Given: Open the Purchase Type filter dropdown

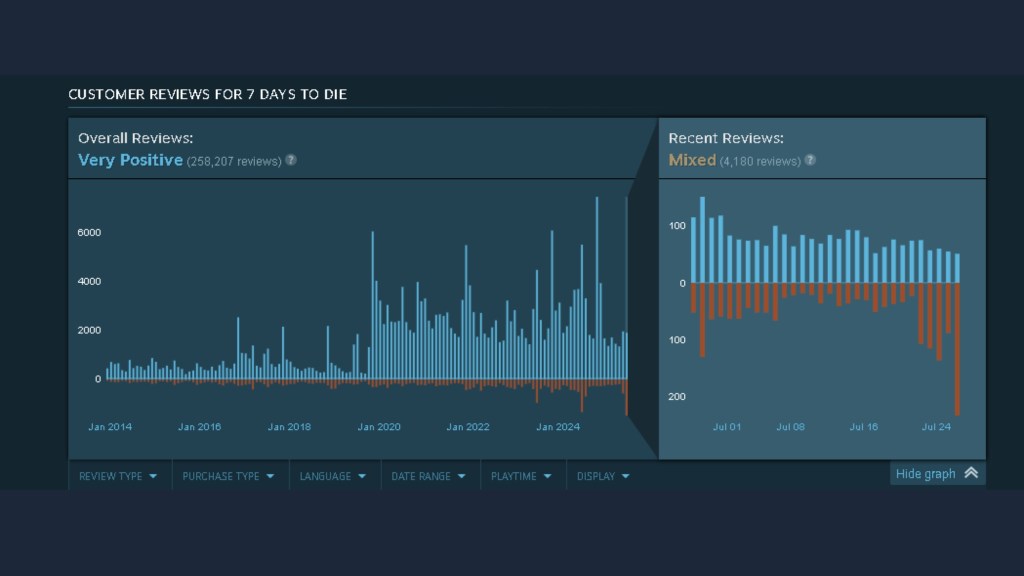Looking at the screenshot, I should click(229, 476).
